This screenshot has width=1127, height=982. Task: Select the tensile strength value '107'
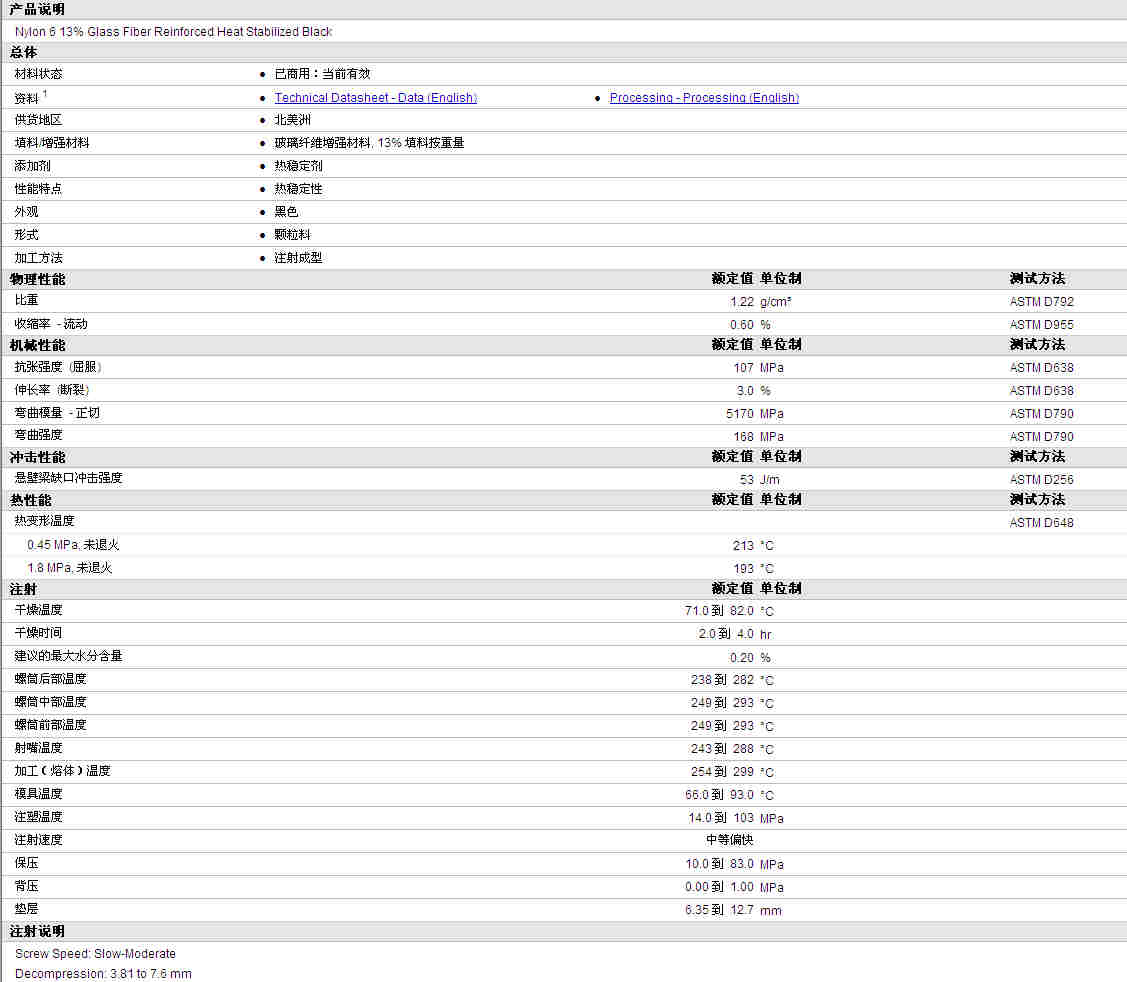pos(743,368)
